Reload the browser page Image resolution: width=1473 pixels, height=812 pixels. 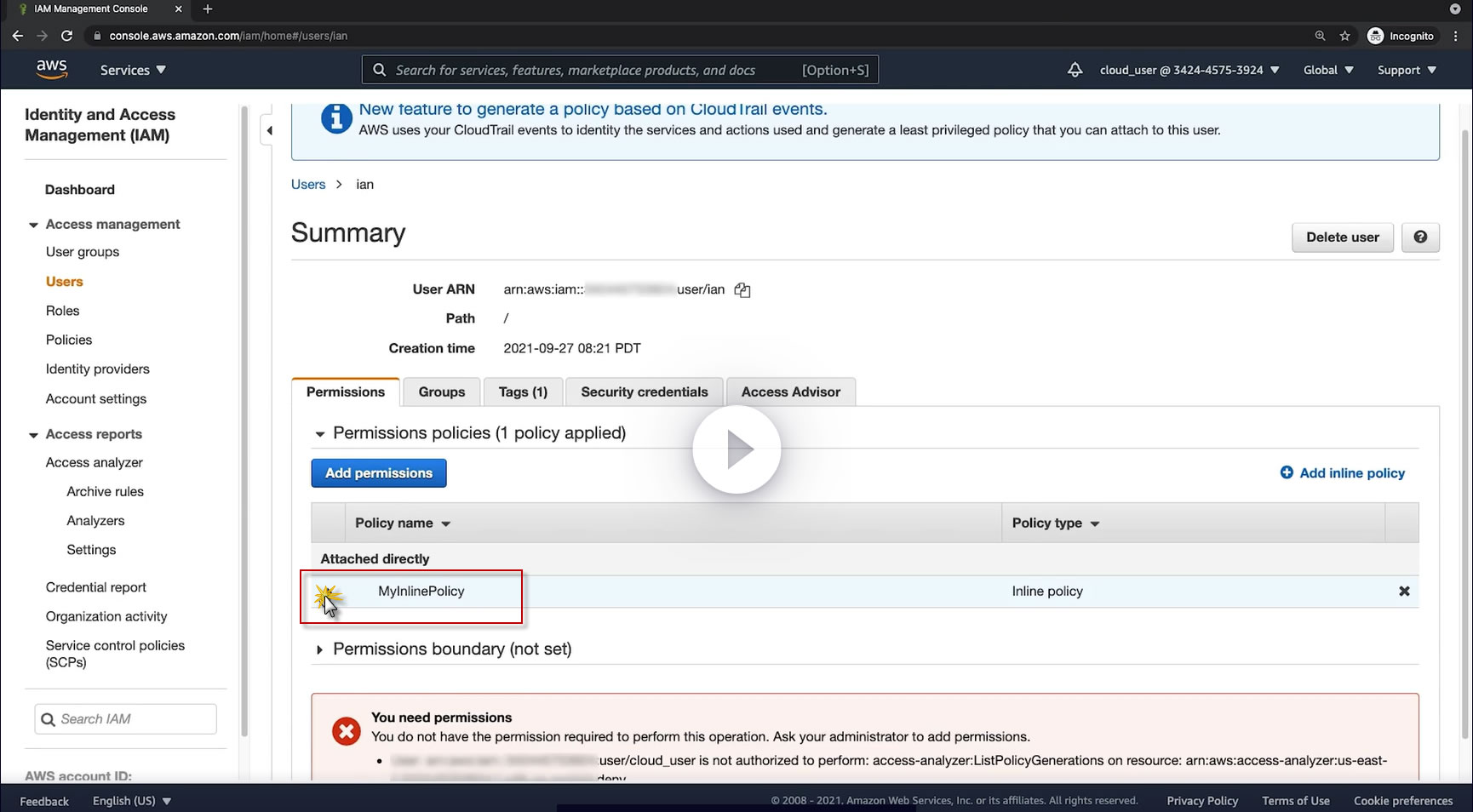(x=66, y=36)
